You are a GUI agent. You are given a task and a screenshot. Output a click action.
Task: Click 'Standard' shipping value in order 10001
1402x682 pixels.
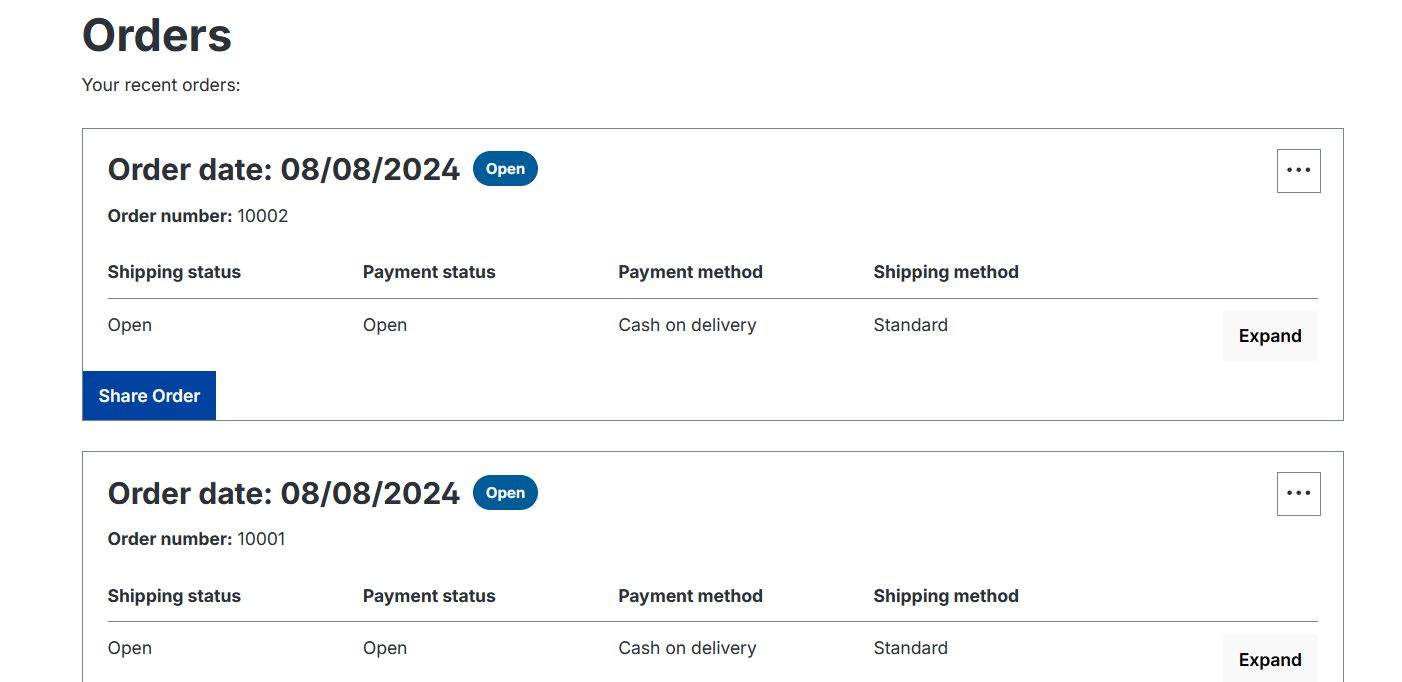(x=910, y=648)
